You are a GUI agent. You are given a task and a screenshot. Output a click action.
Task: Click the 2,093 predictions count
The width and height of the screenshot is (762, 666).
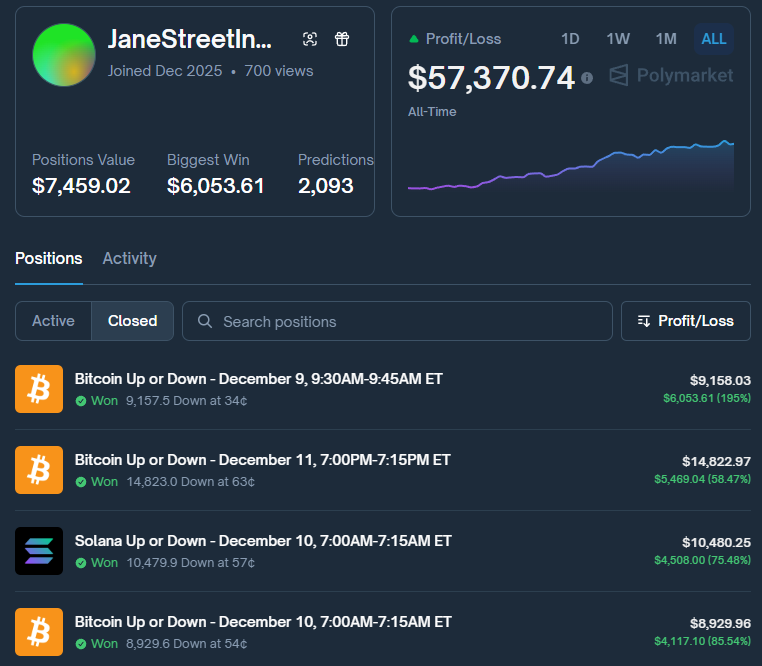click(326, 186)
